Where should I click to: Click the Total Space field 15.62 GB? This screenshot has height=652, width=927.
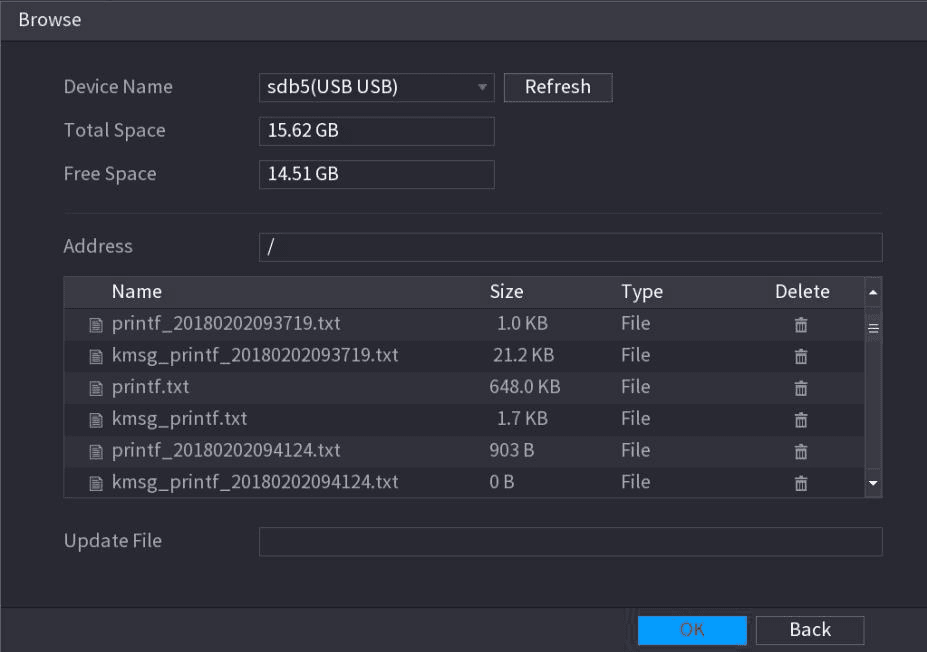click(377, 131)
